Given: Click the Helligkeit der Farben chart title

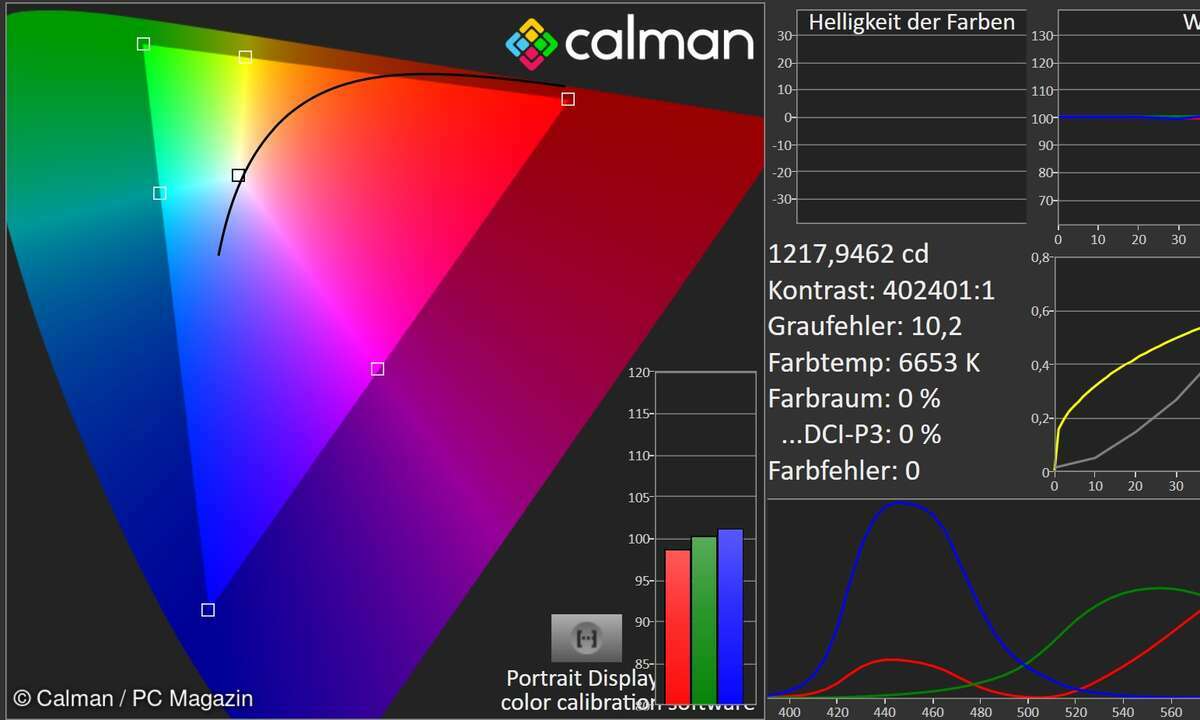Looking at the screenshot, I should [911, 22].
